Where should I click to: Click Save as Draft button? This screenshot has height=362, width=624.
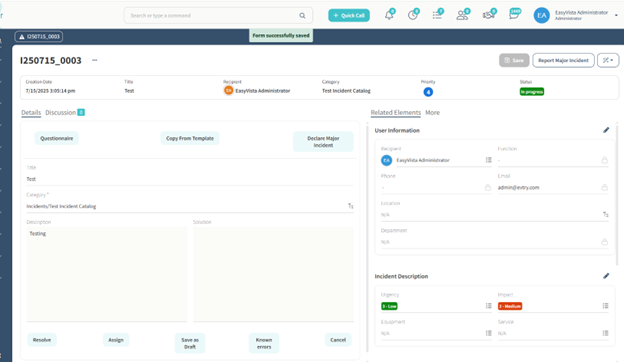coord(190,343)
